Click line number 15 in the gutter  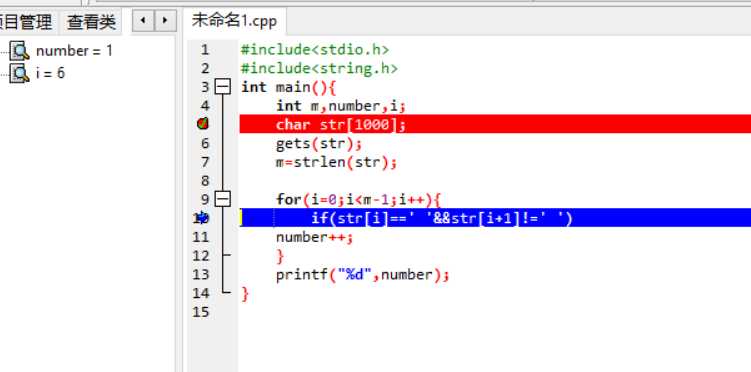click(201, 312)
